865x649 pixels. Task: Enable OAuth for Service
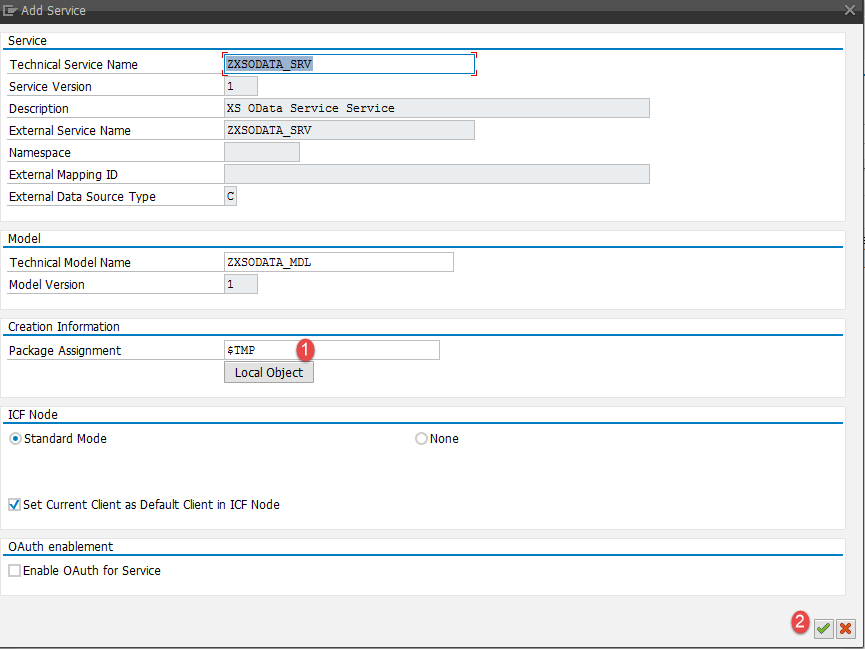(x=14, y=570)
